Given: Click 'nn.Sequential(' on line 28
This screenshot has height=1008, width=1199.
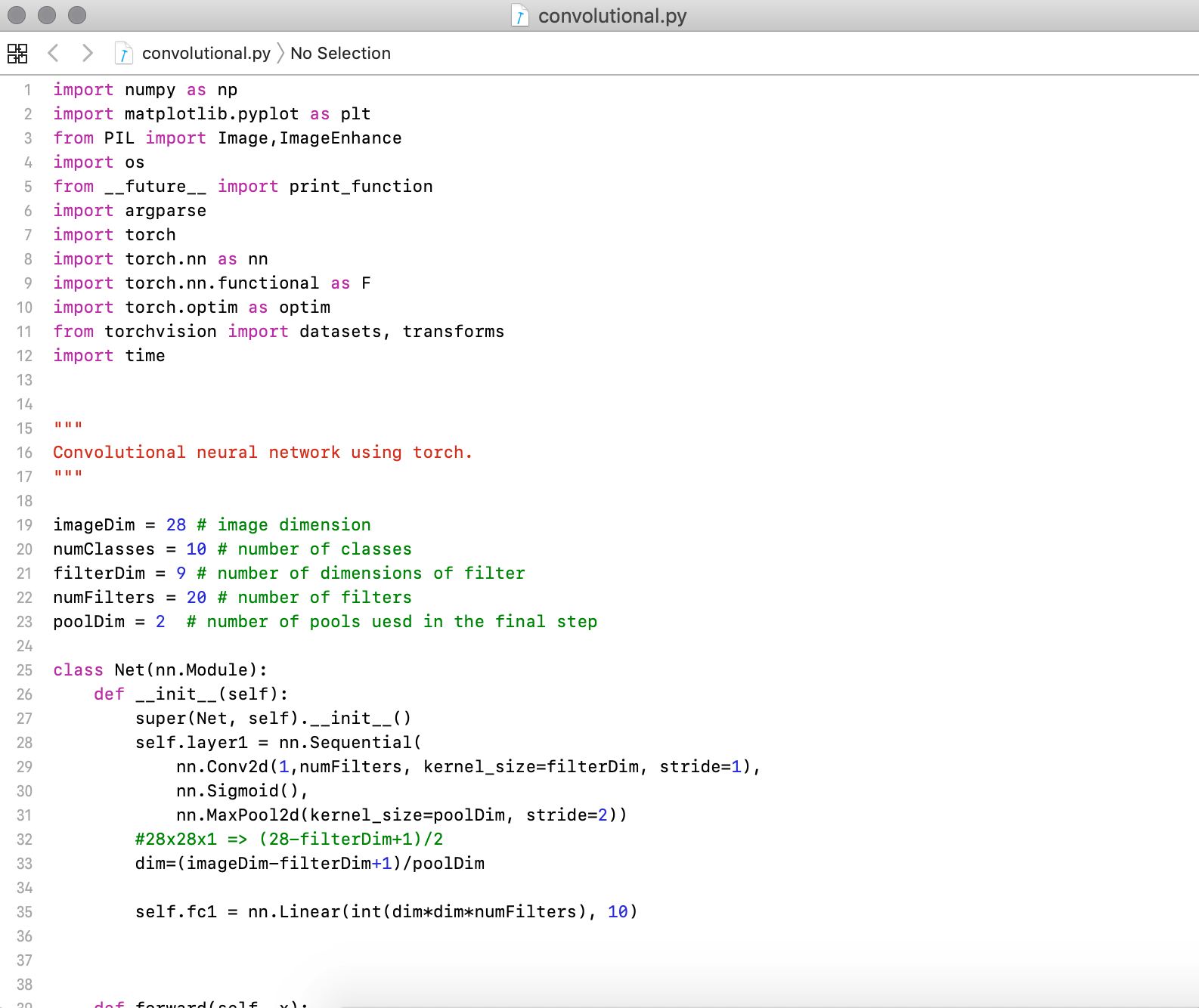Looking at the screenshot, I should click(351, 743).
